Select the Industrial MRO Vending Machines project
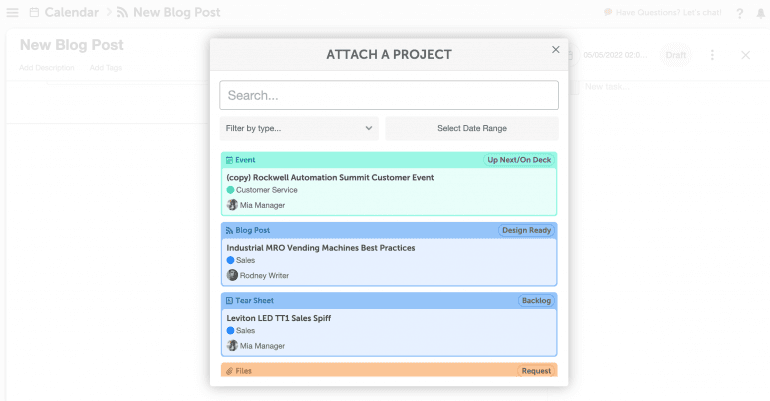 [x=320, y=248]
